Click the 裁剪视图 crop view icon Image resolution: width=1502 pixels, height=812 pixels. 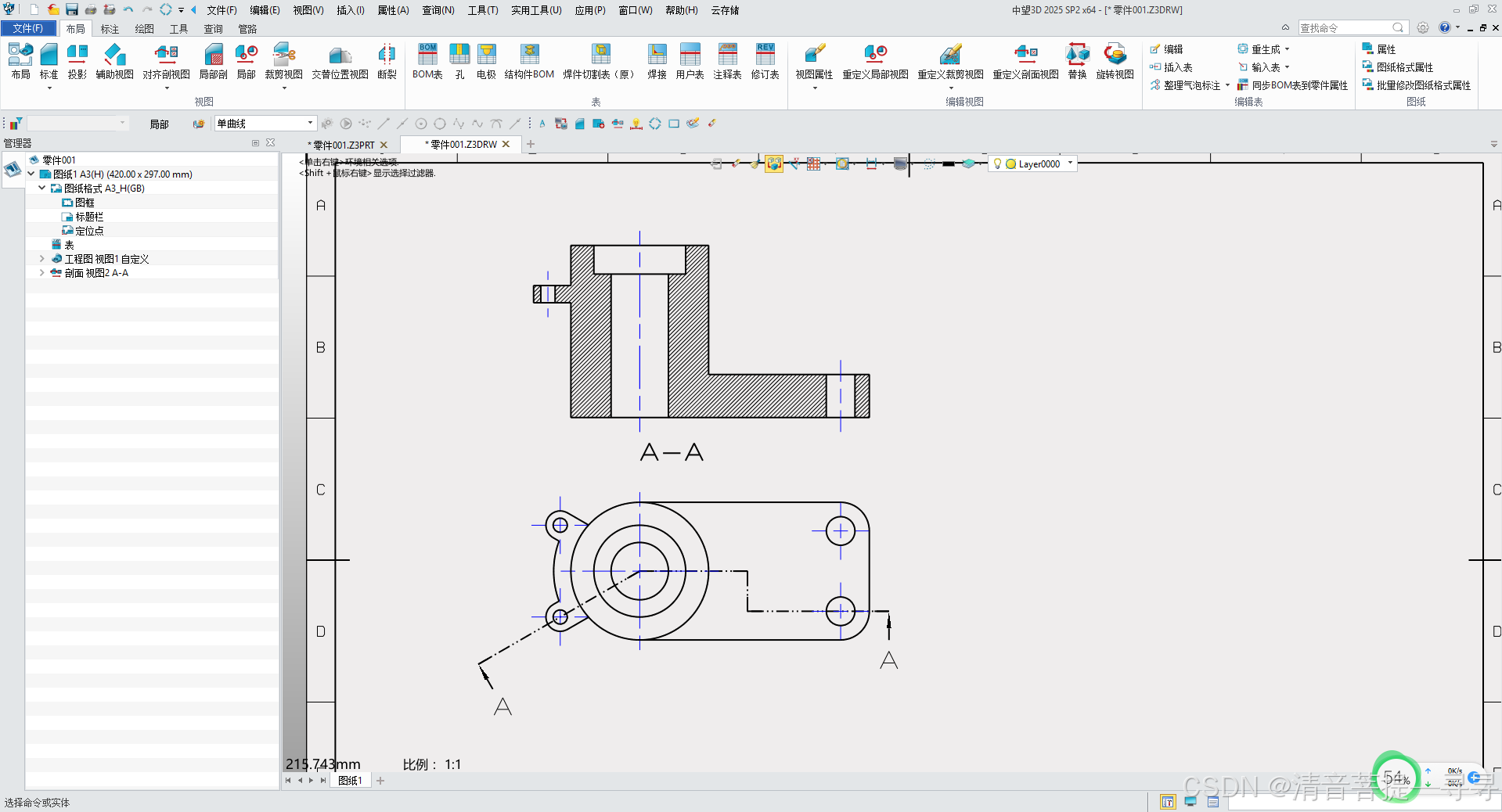(x=283, y=61)
